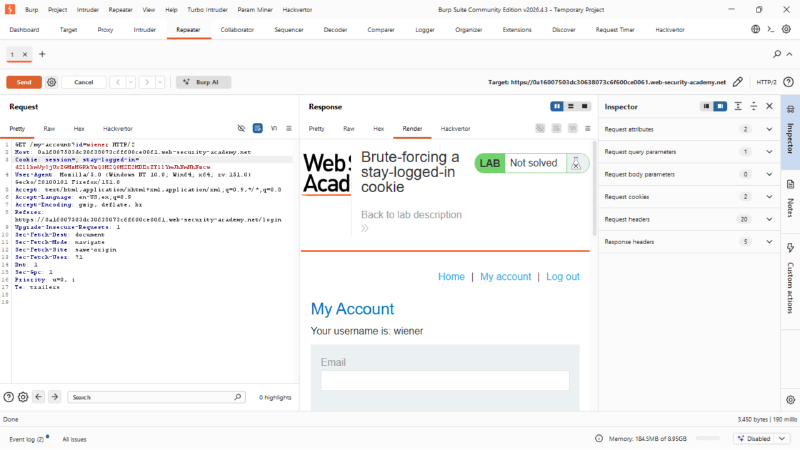This screenshot has width=800, height=450.
Task: Toggle the Request pretty-print wrap button
Action: tap(258, 128)
